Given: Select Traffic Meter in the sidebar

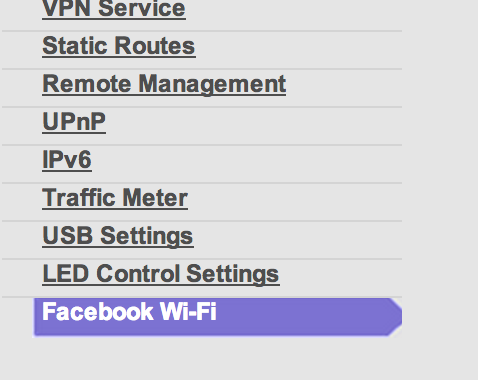Looking at the screenshot, I should (115, 198).
